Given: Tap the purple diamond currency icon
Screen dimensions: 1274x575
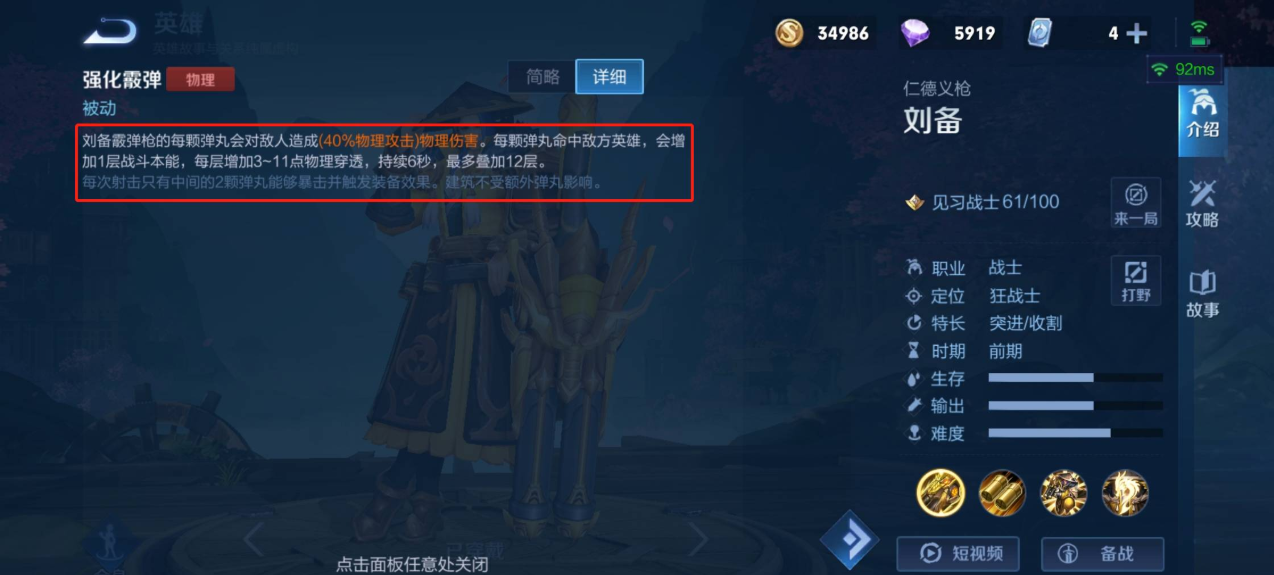Looking at the screenshot, I should pos(914,33).
